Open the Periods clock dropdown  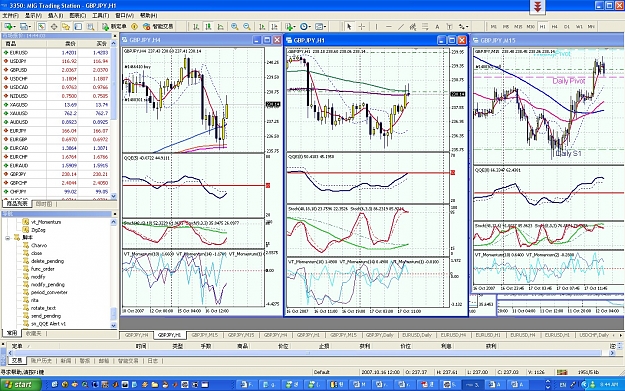[305, 26]
